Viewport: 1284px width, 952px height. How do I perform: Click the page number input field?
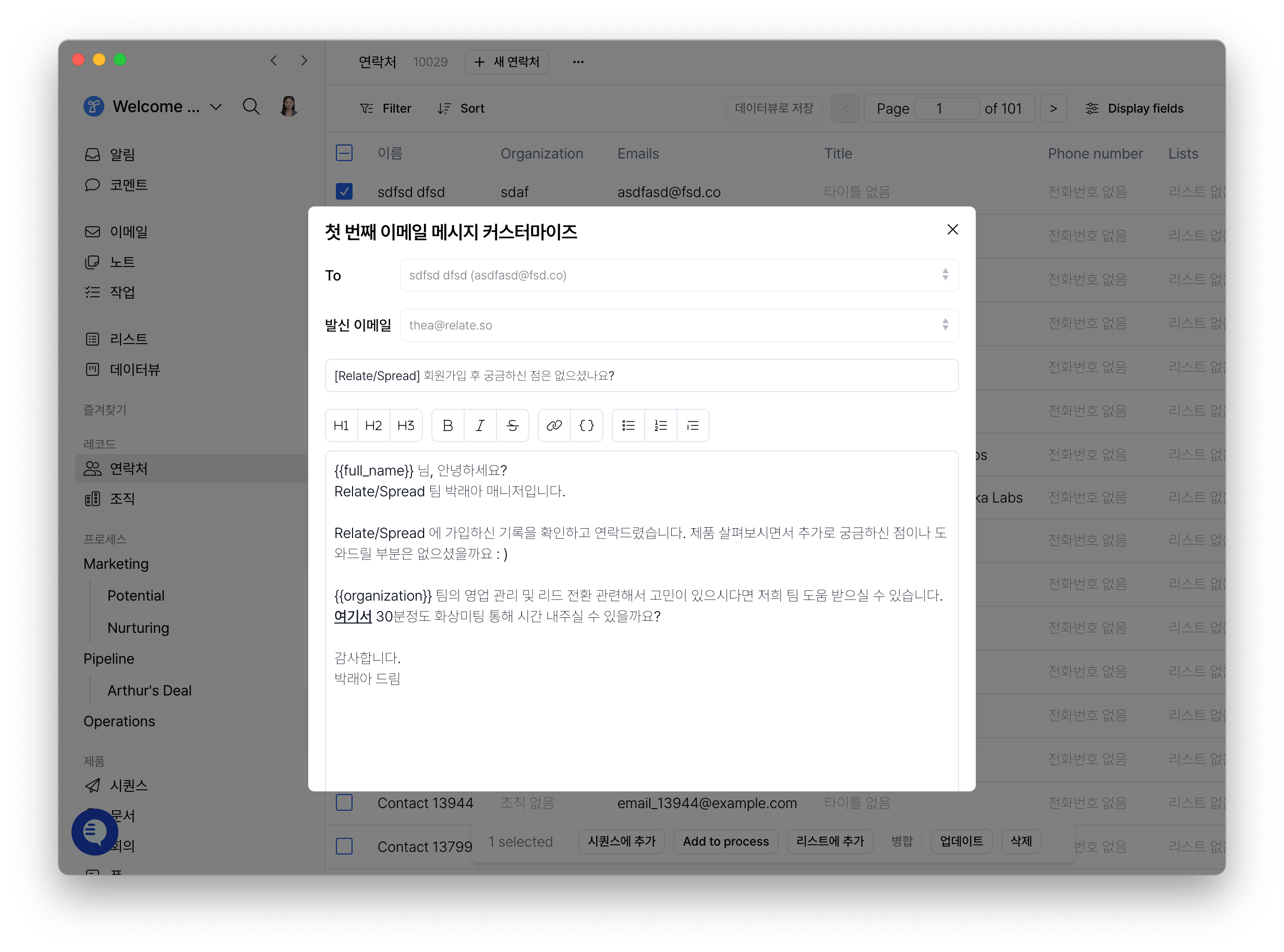click(x=947, y=108)
